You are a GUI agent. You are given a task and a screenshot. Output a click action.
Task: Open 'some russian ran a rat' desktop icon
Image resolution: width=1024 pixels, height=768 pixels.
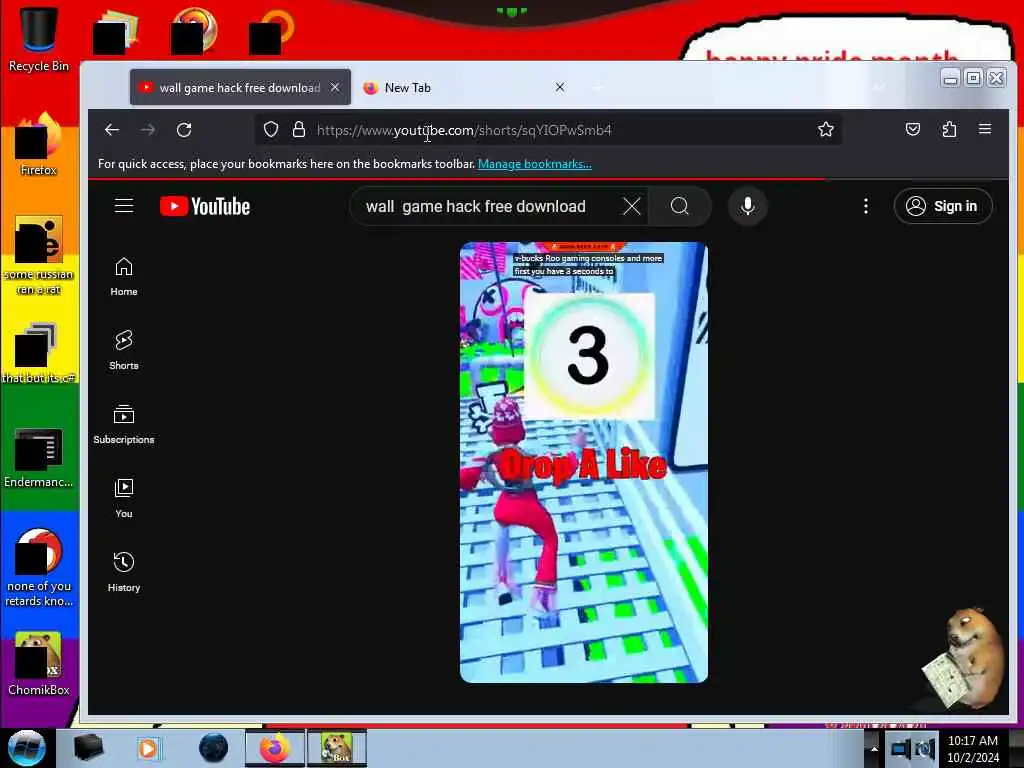pyautogui.click(x=39, y=255)
